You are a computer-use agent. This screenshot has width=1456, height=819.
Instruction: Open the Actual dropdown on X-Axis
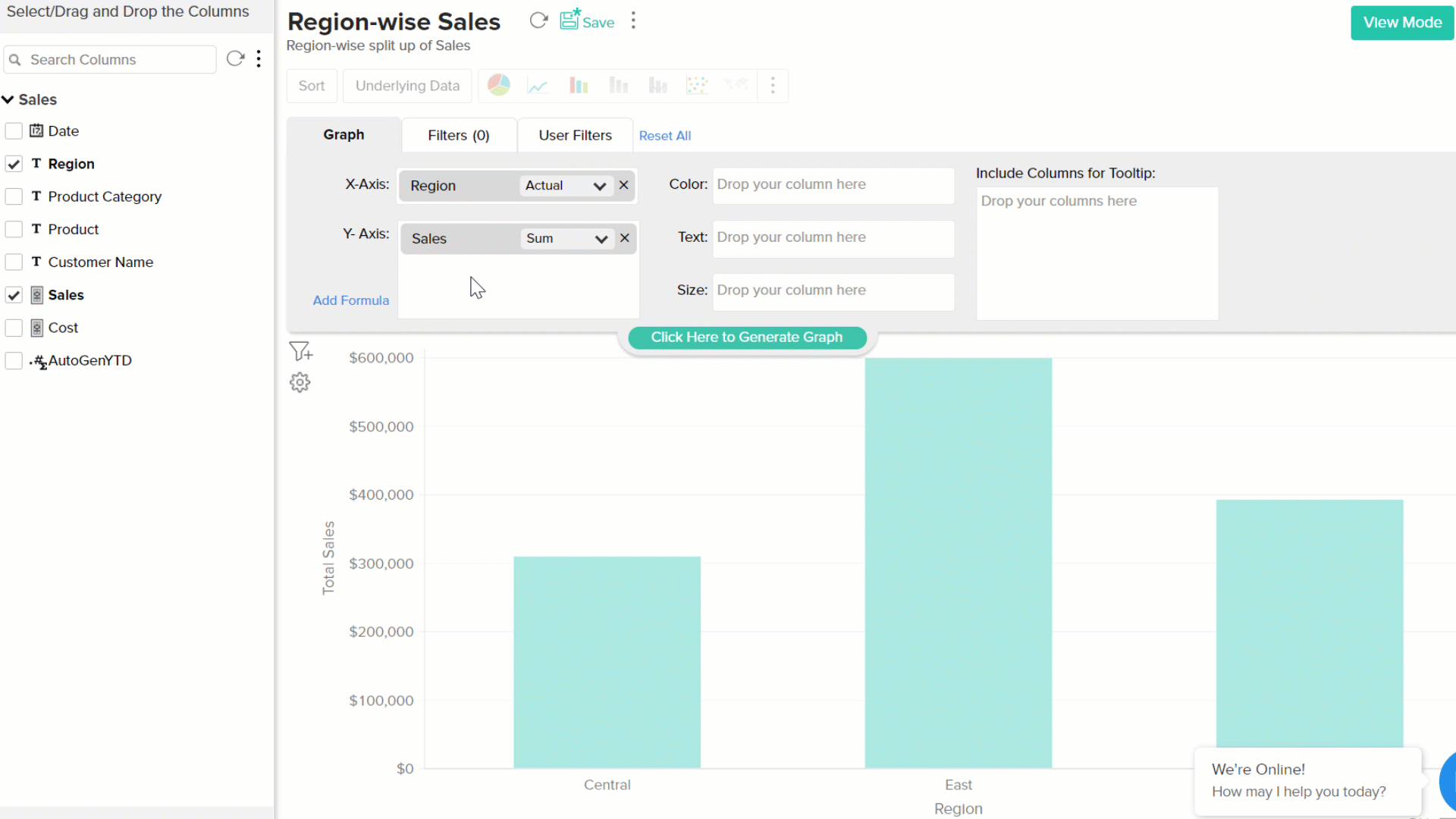click(x=566, y=186)
